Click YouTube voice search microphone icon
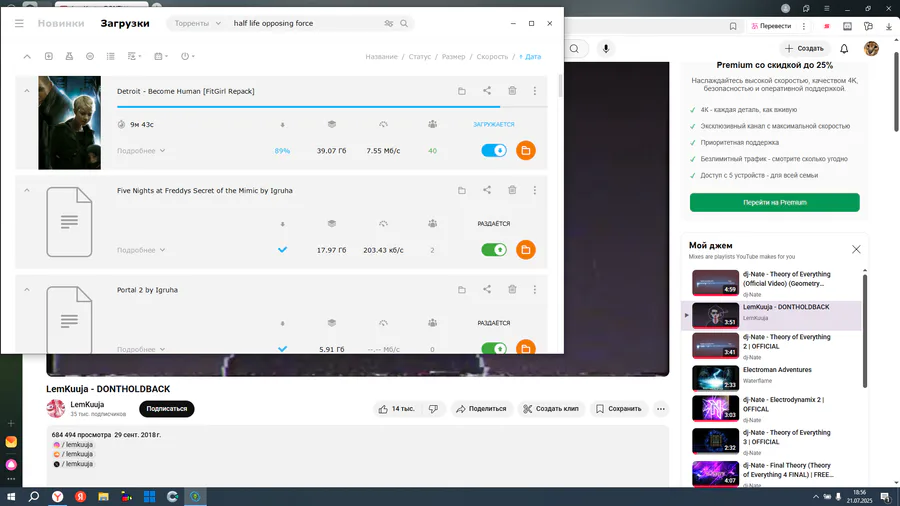This screenshot has width=900, height=506. [606, 49]
